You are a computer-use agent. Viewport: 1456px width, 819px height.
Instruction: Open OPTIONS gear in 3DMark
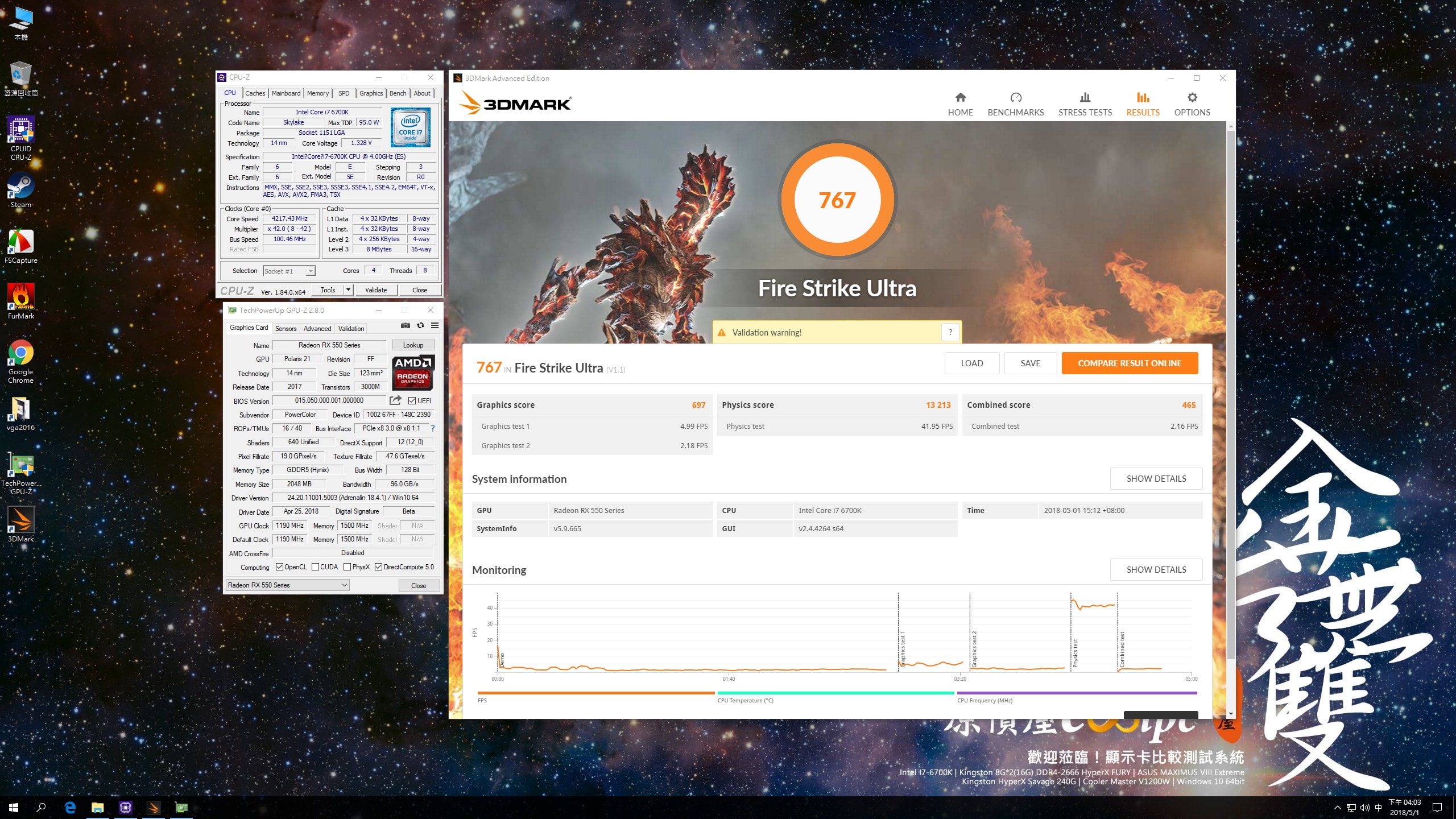[x=1192, y=104]
